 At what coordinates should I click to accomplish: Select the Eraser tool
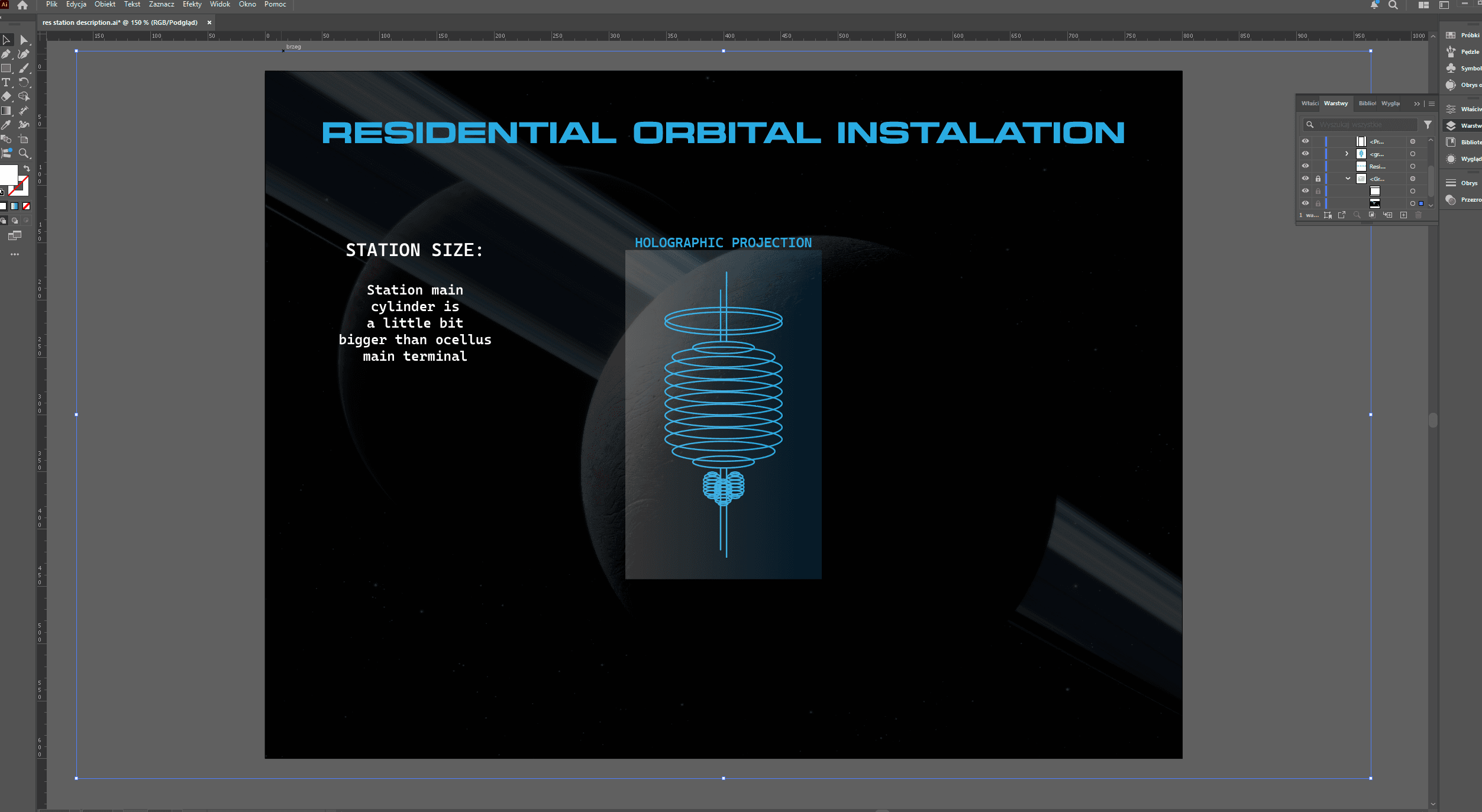(7, 96)
